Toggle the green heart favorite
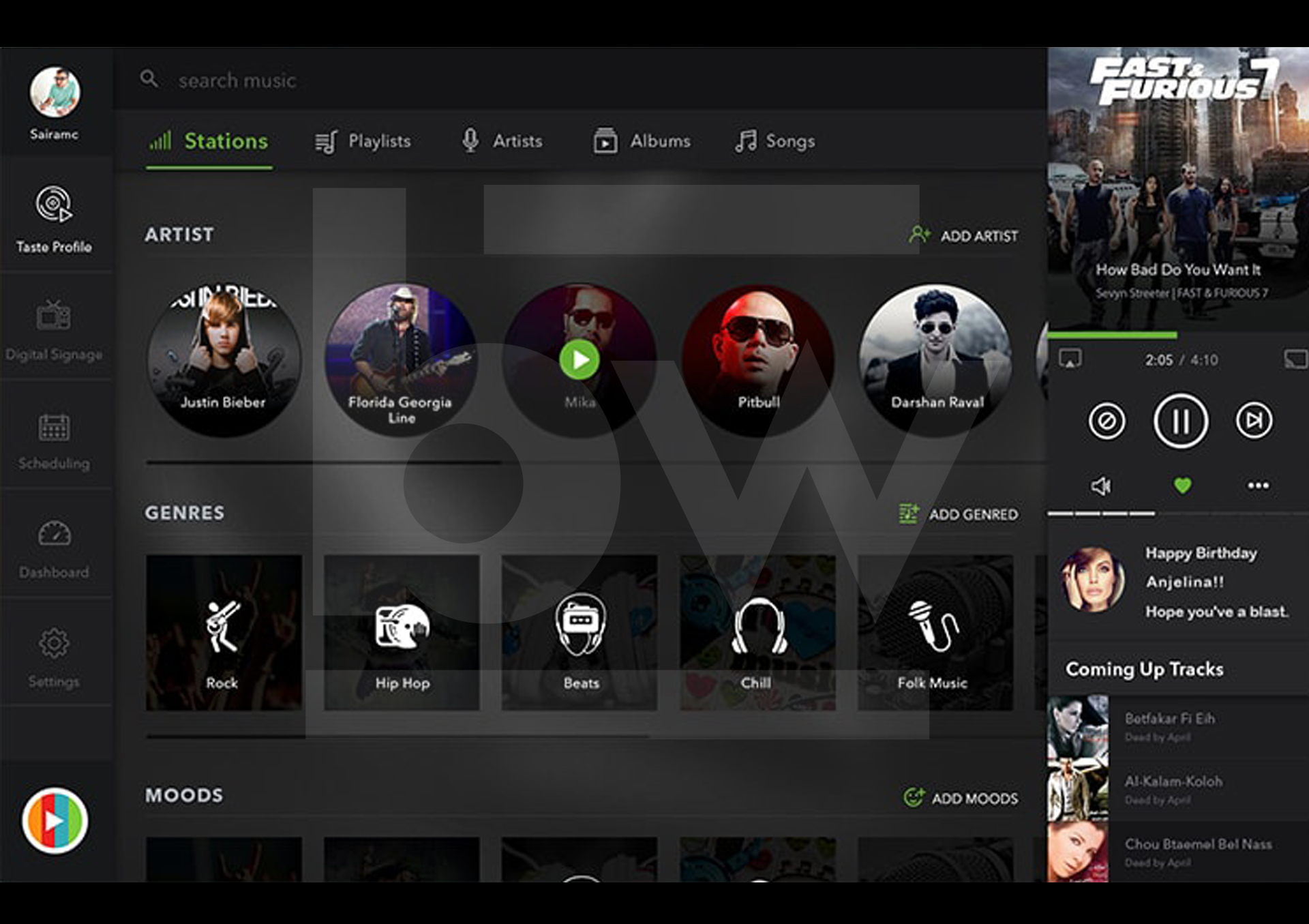This screenshot has height=924, width=1309. pos(1182,486)
